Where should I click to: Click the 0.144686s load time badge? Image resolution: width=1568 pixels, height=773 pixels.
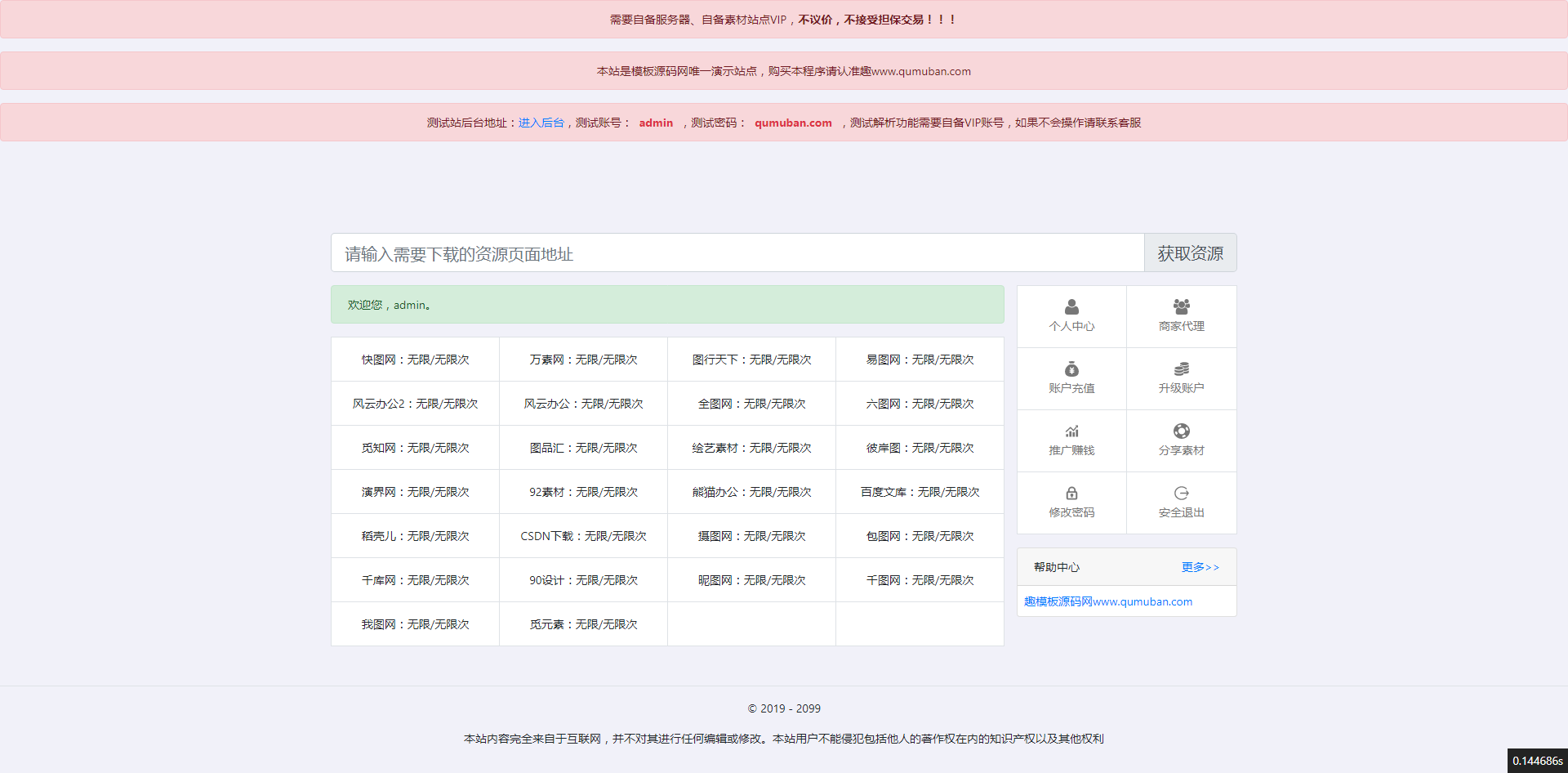(x=1537, y=761)
